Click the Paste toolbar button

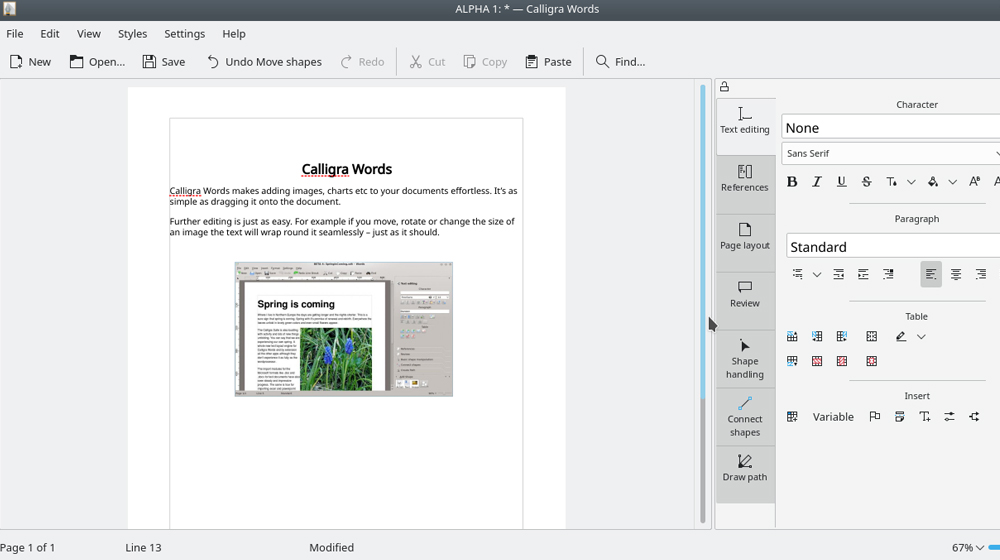[548, 62]
